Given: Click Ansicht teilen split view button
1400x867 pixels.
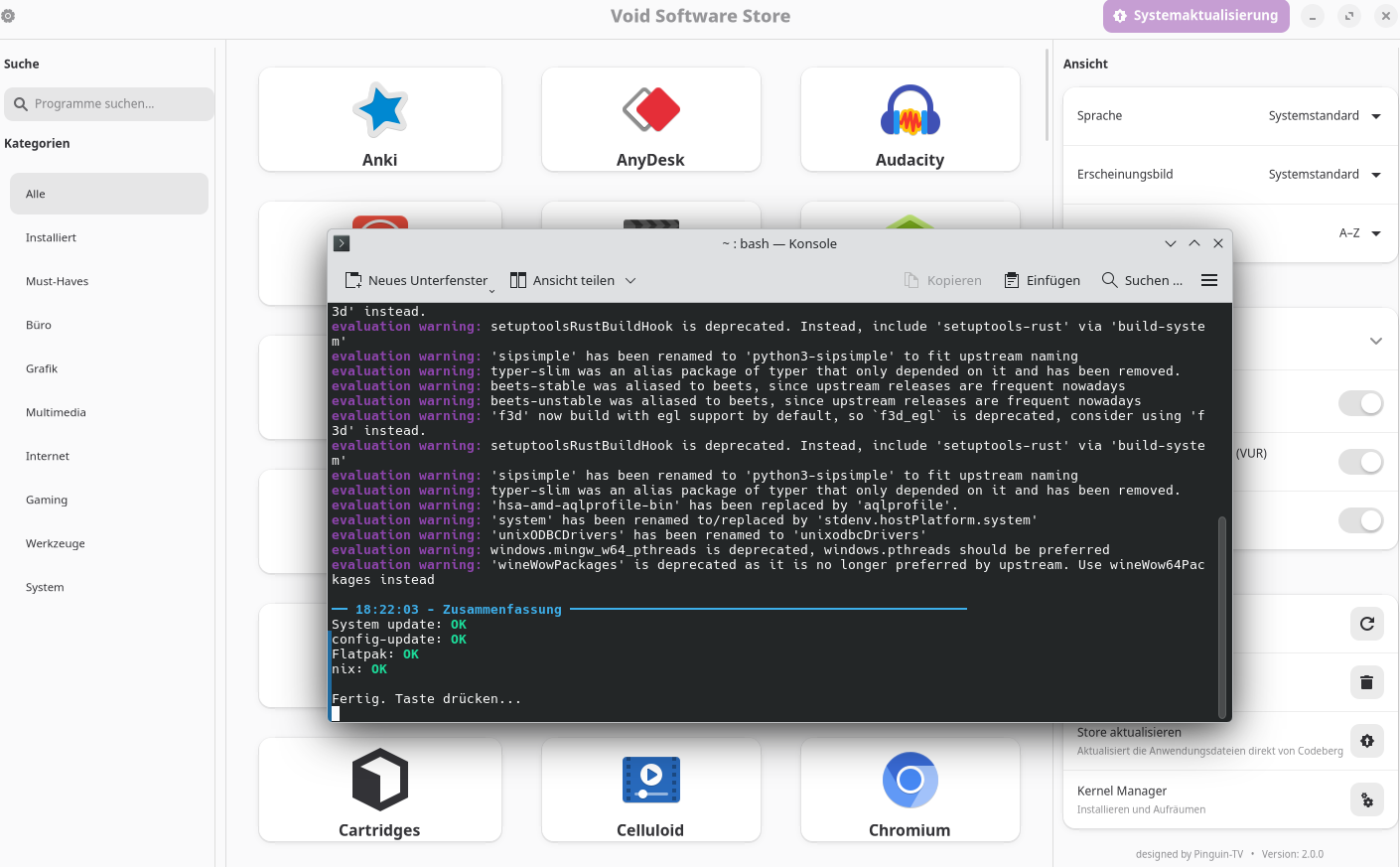Looking at the screenshot, I should coord(563,281).
